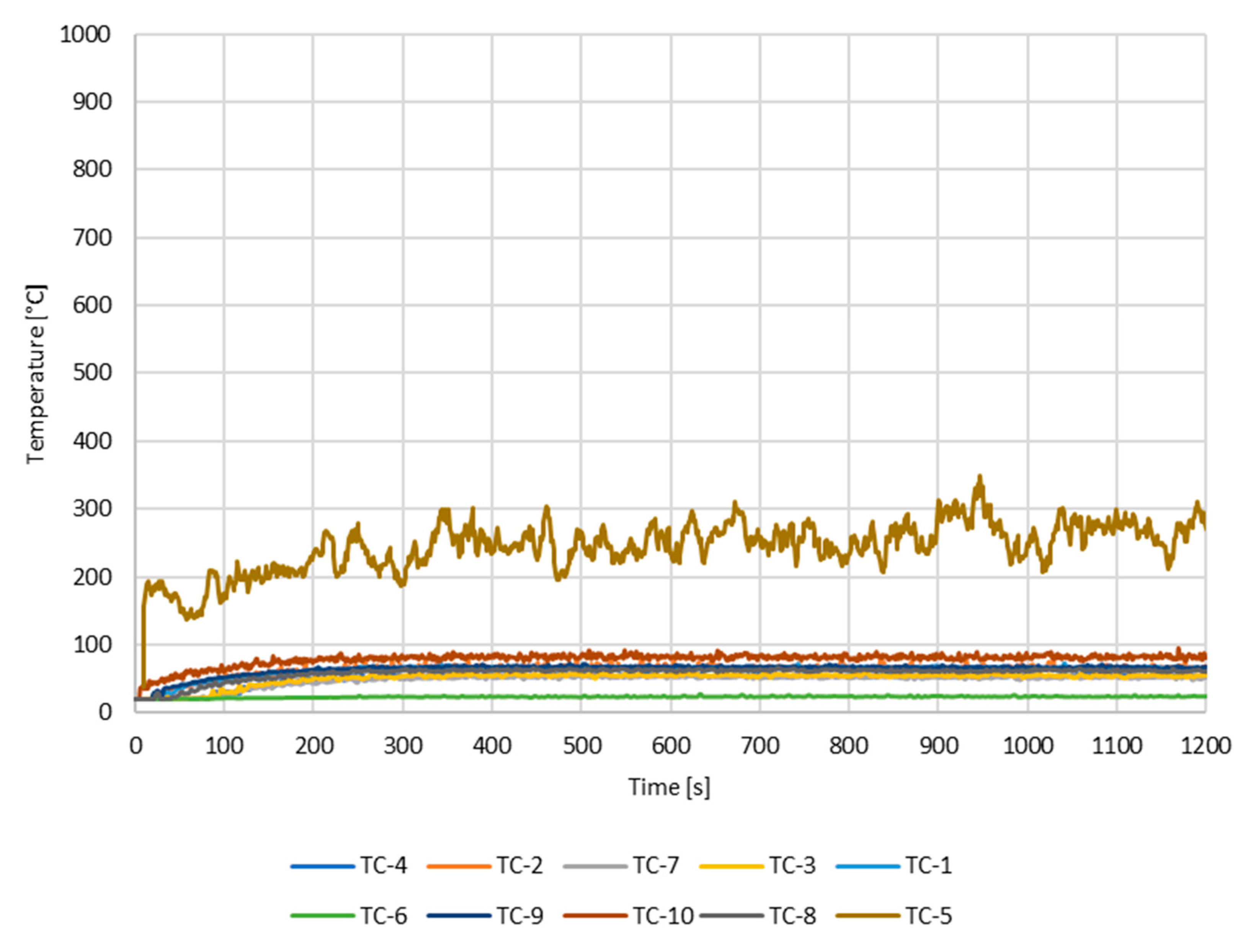Viewport: 1243px width, 952px height.
Task: Click the TC-4 legend entry
Action: click(x=384, y=865)
